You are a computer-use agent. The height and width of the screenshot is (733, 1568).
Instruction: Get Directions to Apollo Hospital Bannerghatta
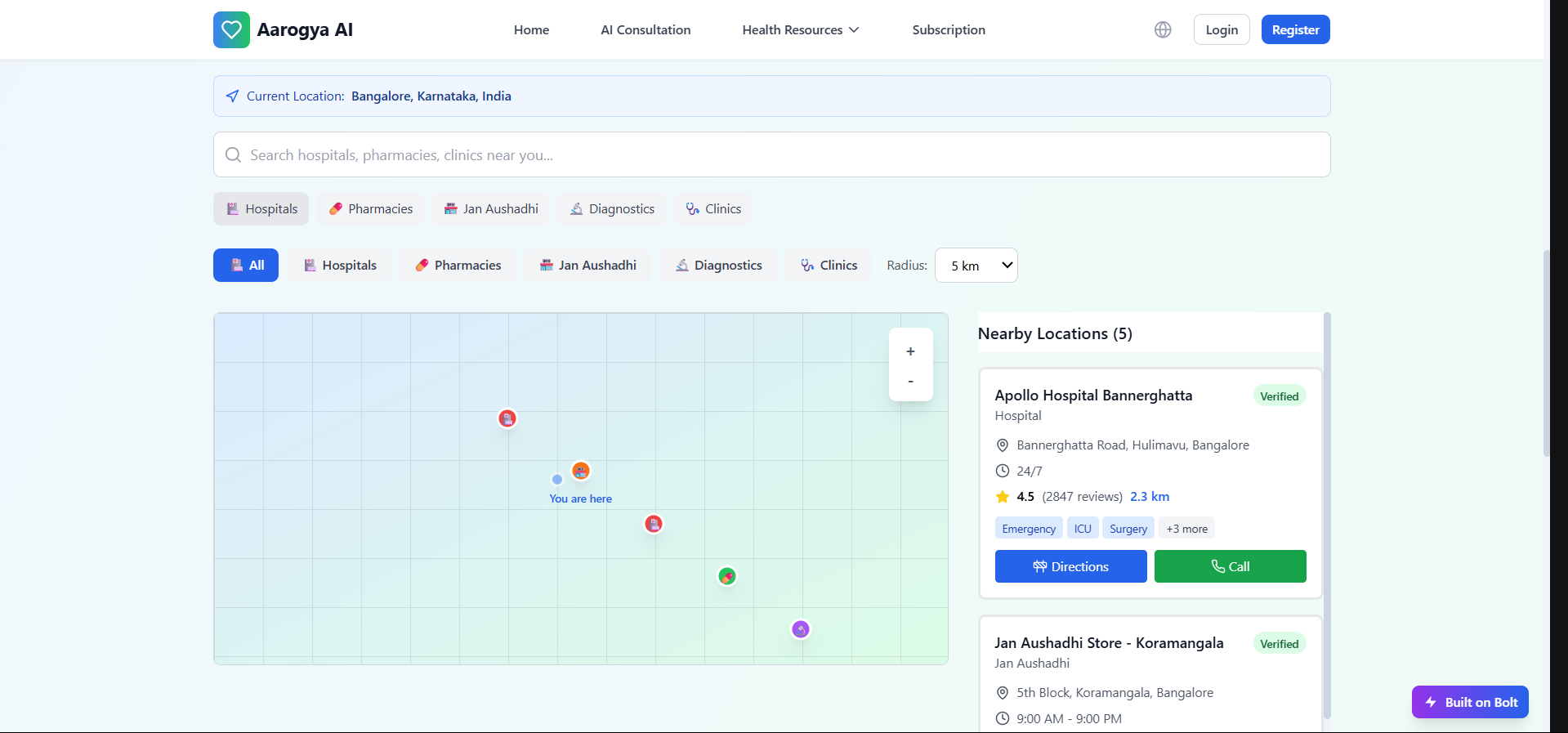(1070, 566)
